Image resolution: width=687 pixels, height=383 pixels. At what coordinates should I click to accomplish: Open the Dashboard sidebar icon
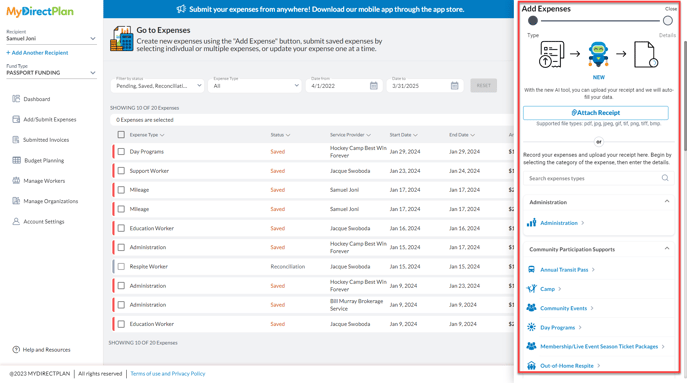[x=16, y=99]
